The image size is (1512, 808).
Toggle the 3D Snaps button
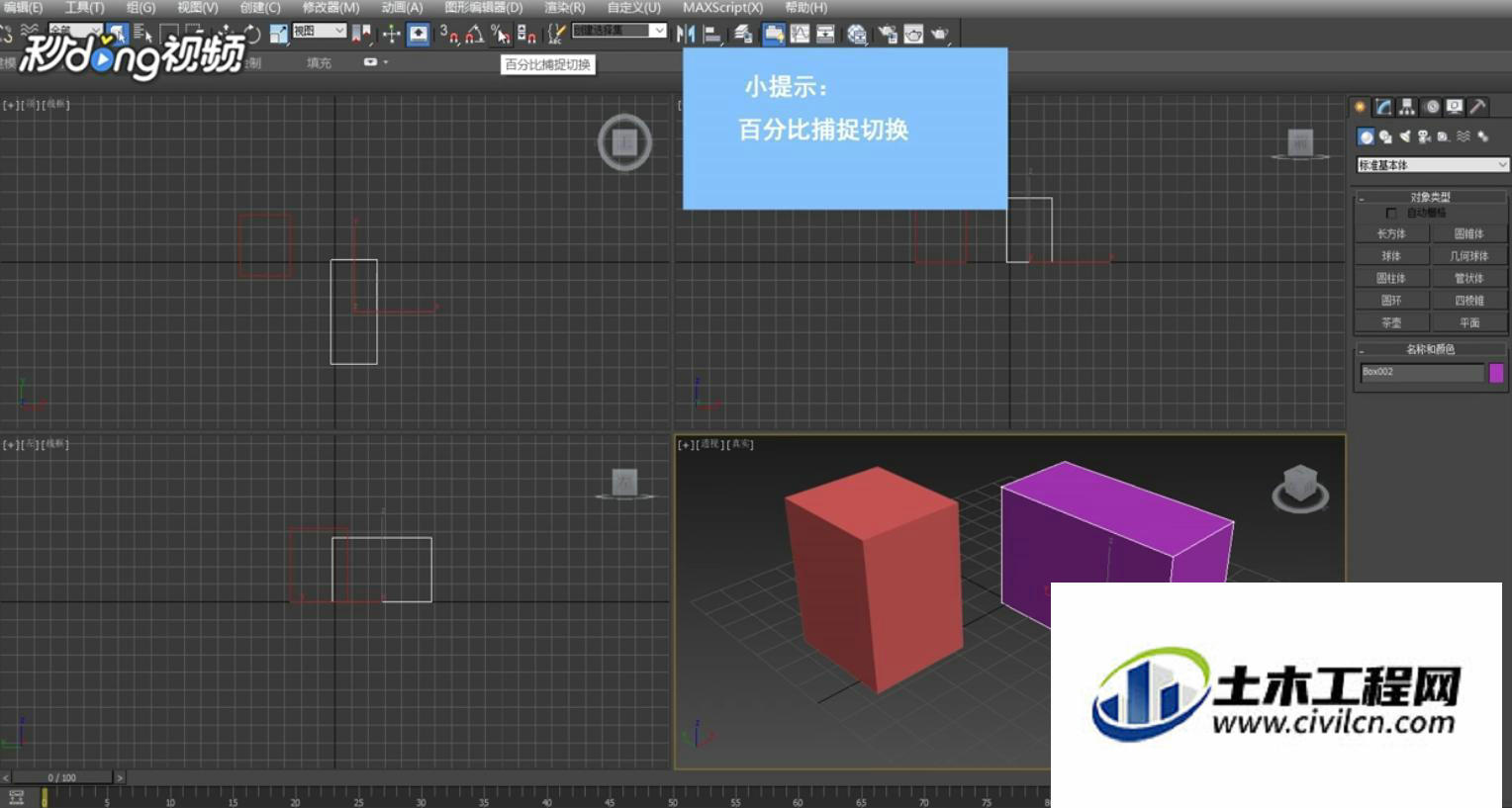click(450, 35)
